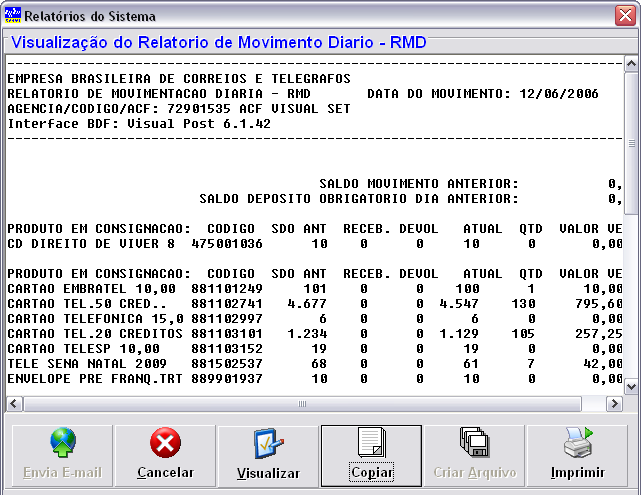Click the Visualizar button label

coord(268,473)
